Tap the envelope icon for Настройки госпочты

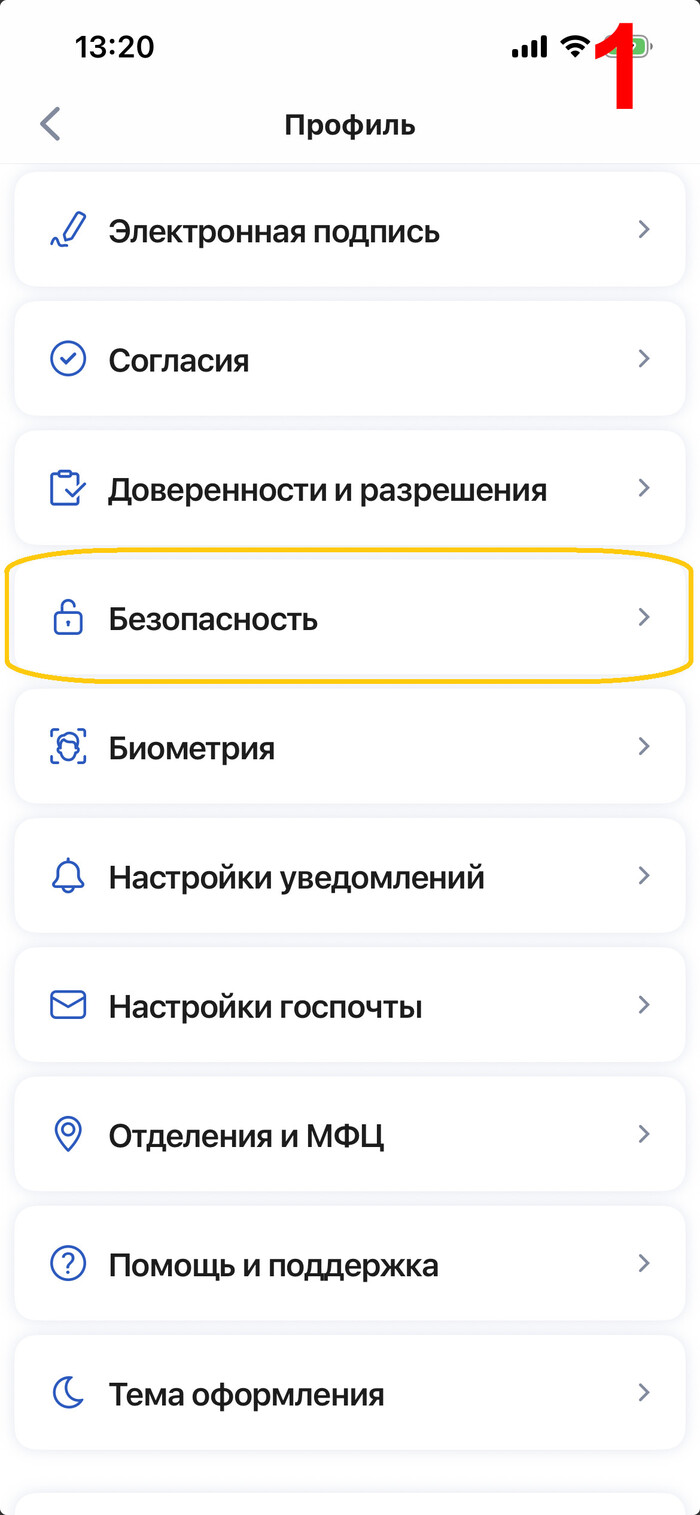pos(67,1005)
